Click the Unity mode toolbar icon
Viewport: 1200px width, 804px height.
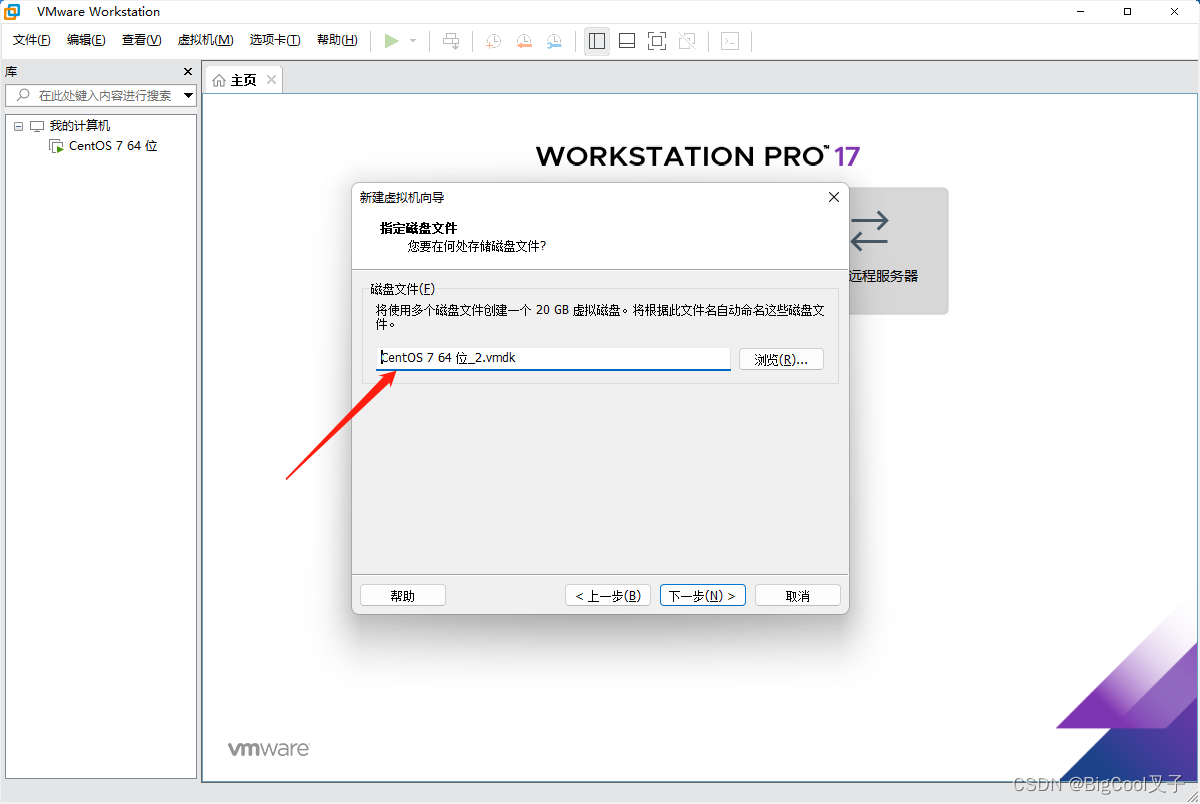687,41
